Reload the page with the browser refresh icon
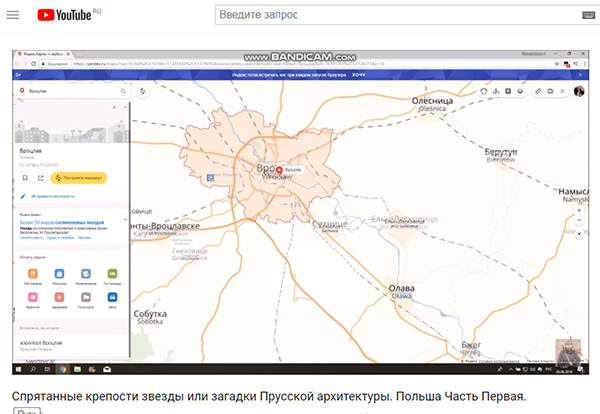This screenshot has width=600, height=414. tap(33, 64)
